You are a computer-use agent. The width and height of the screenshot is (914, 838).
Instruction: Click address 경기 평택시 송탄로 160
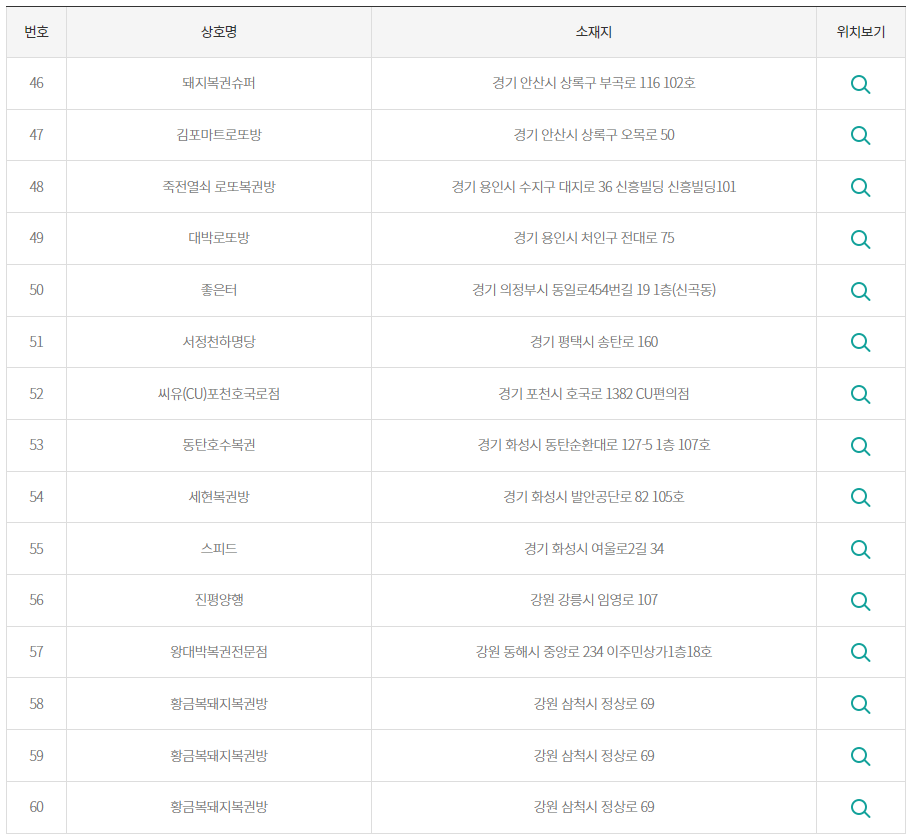(593, 341)
